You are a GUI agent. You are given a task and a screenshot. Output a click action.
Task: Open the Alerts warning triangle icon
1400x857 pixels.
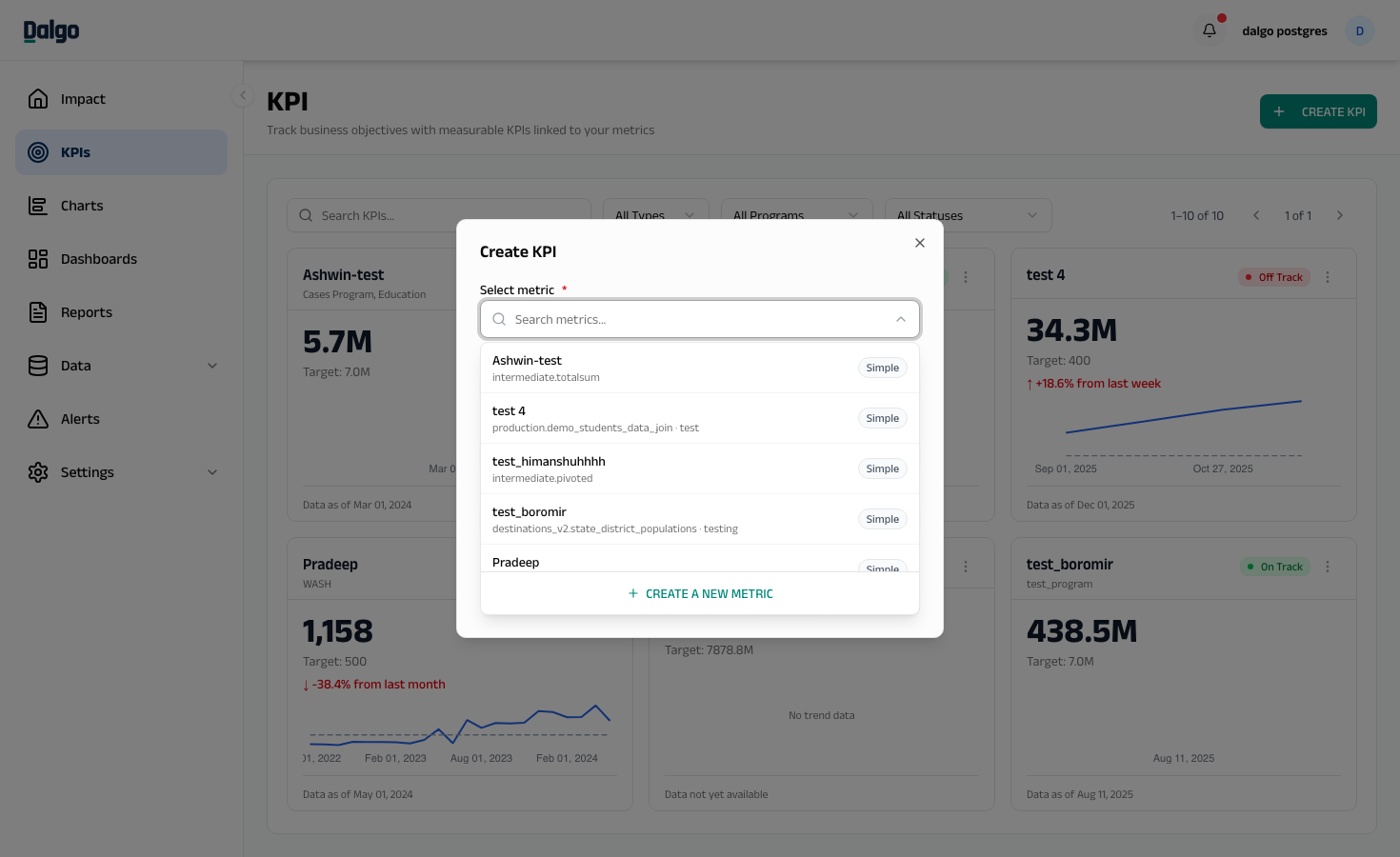click(x=38, y=419)
